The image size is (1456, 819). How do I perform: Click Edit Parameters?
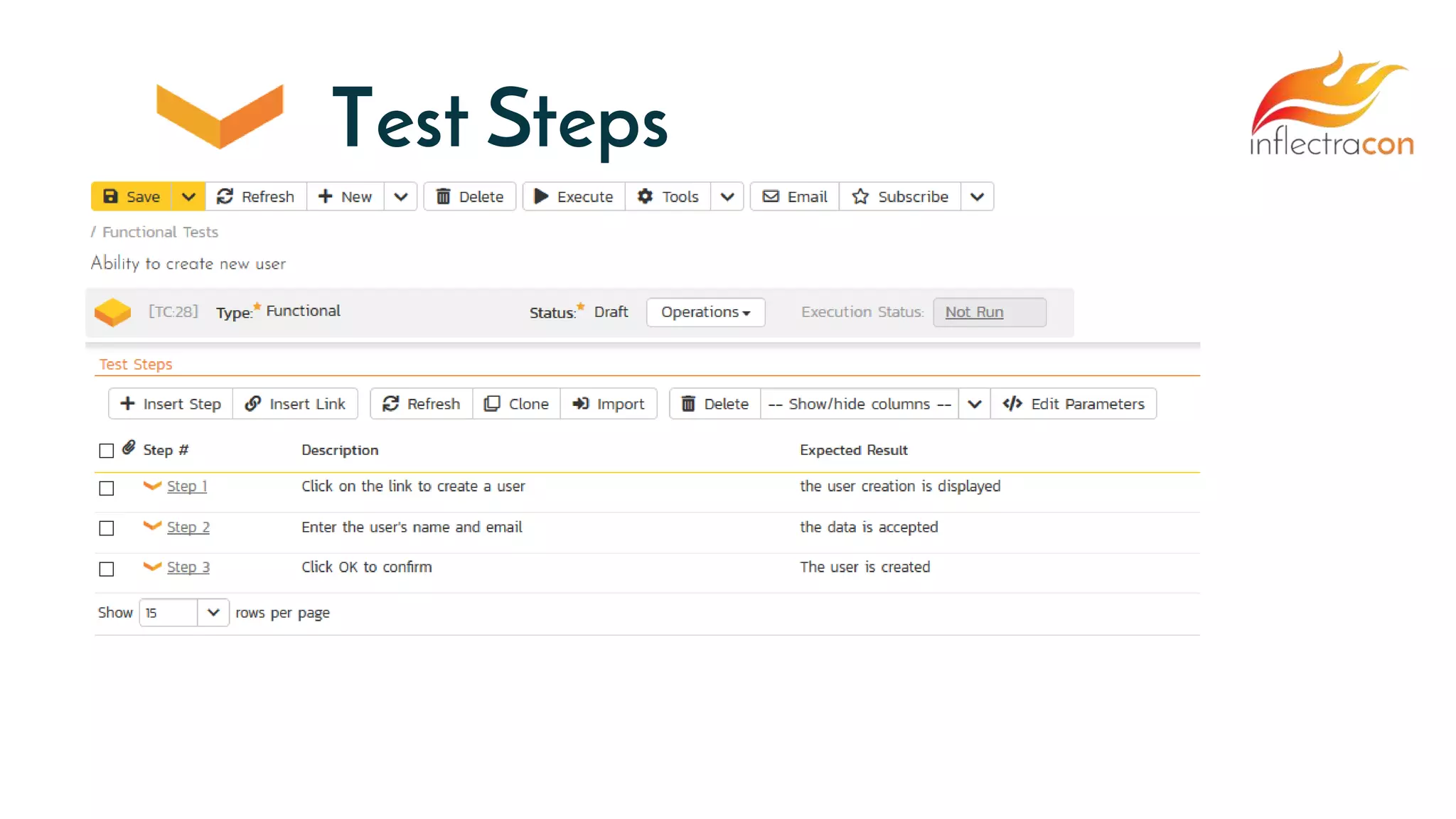pyautogui.click(x=1074, y=404)
